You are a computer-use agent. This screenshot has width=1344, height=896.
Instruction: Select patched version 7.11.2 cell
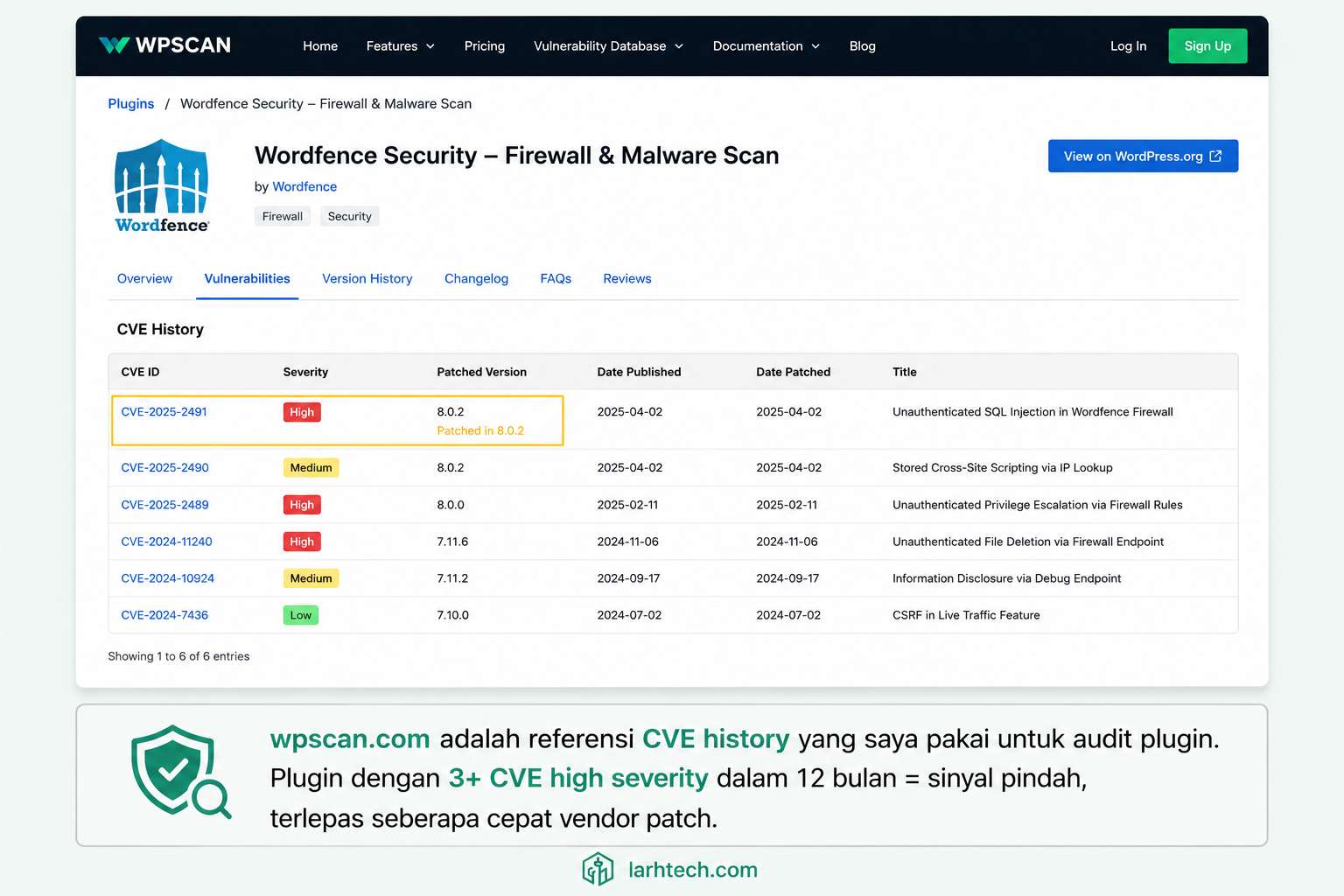click(452, 577)
